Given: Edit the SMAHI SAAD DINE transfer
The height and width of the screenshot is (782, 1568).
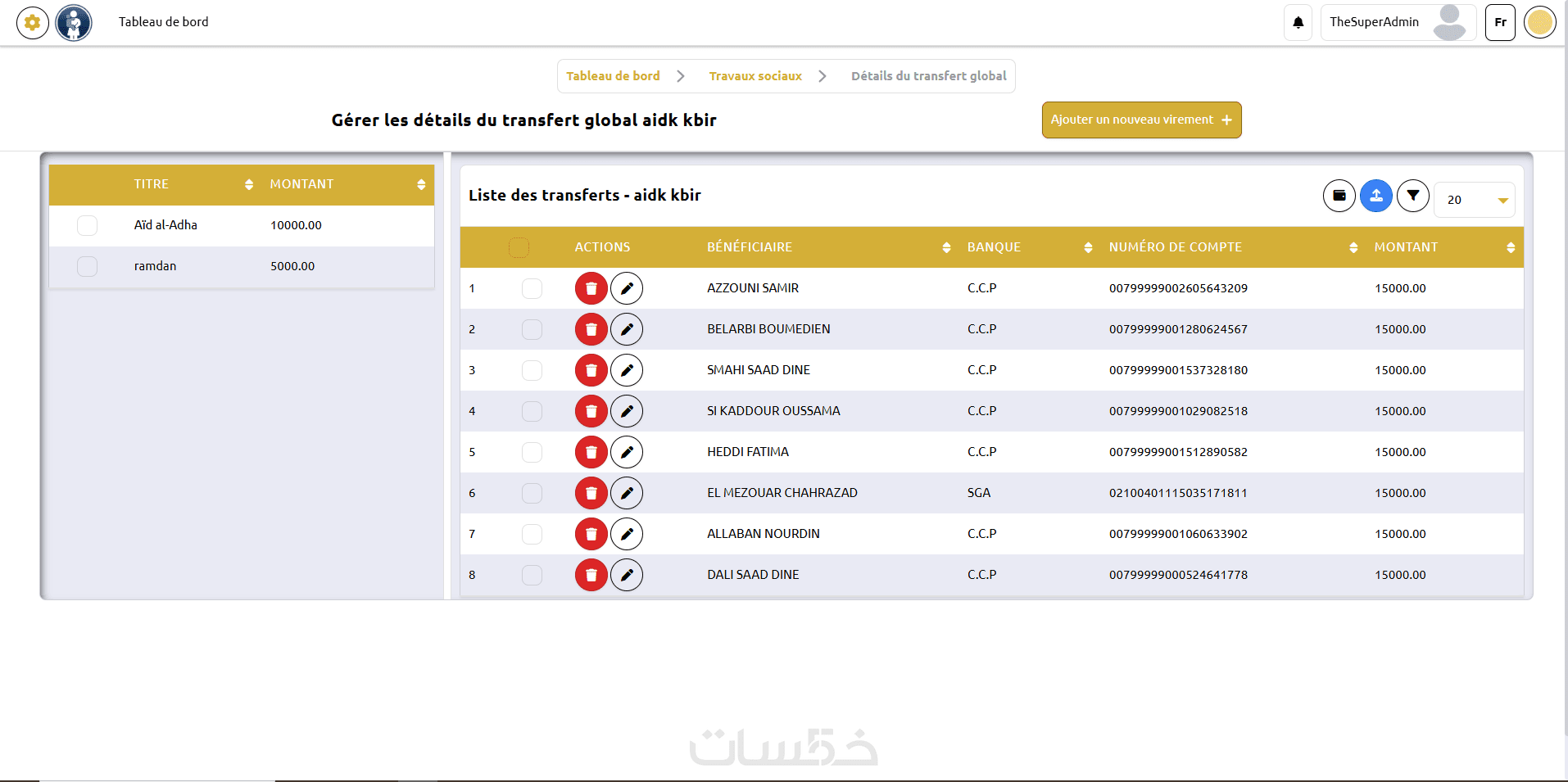Looking at the screenshot, I should [x=627, y=370].
